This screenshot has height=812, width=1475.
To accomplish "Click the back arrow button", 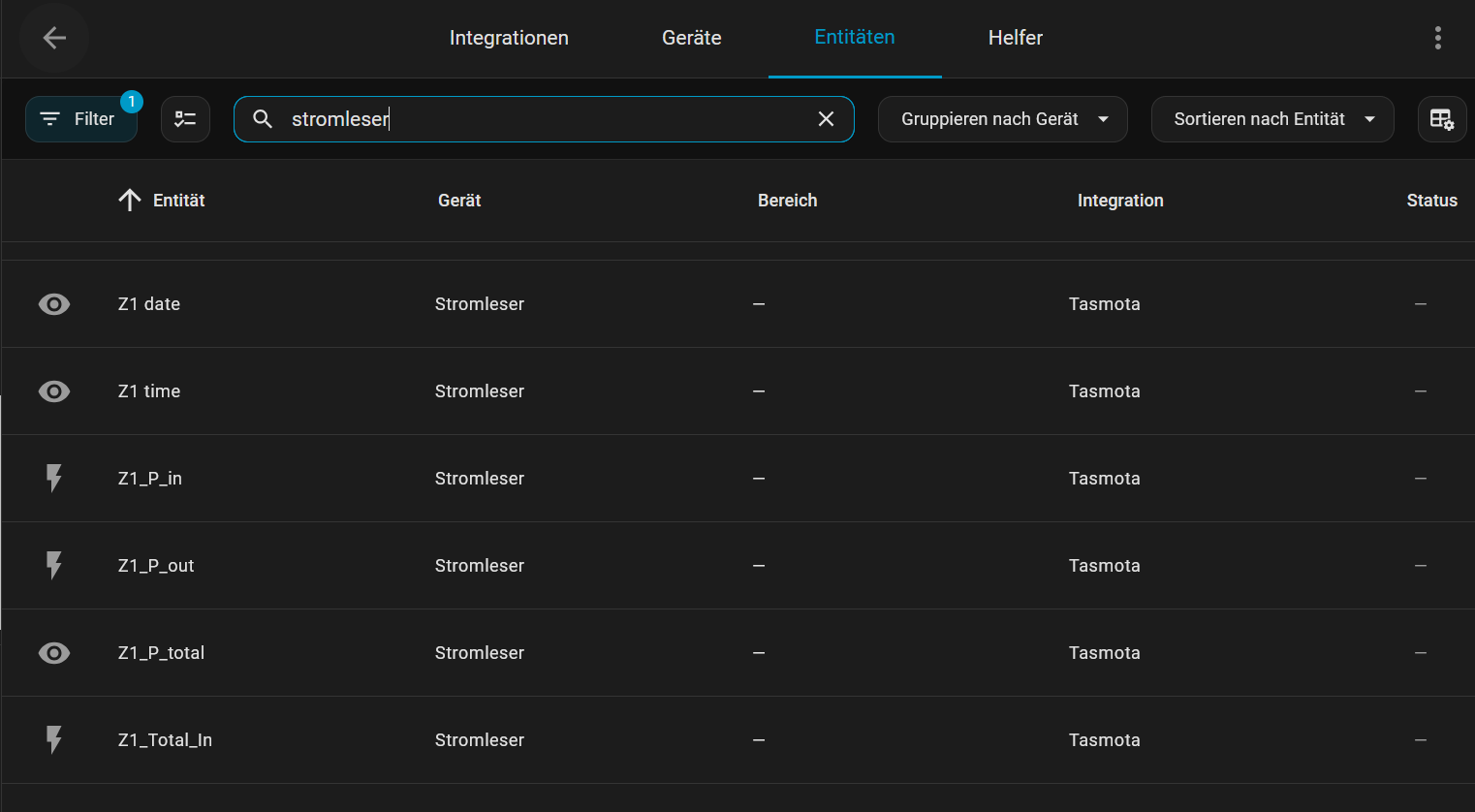I will pos(54,38).
